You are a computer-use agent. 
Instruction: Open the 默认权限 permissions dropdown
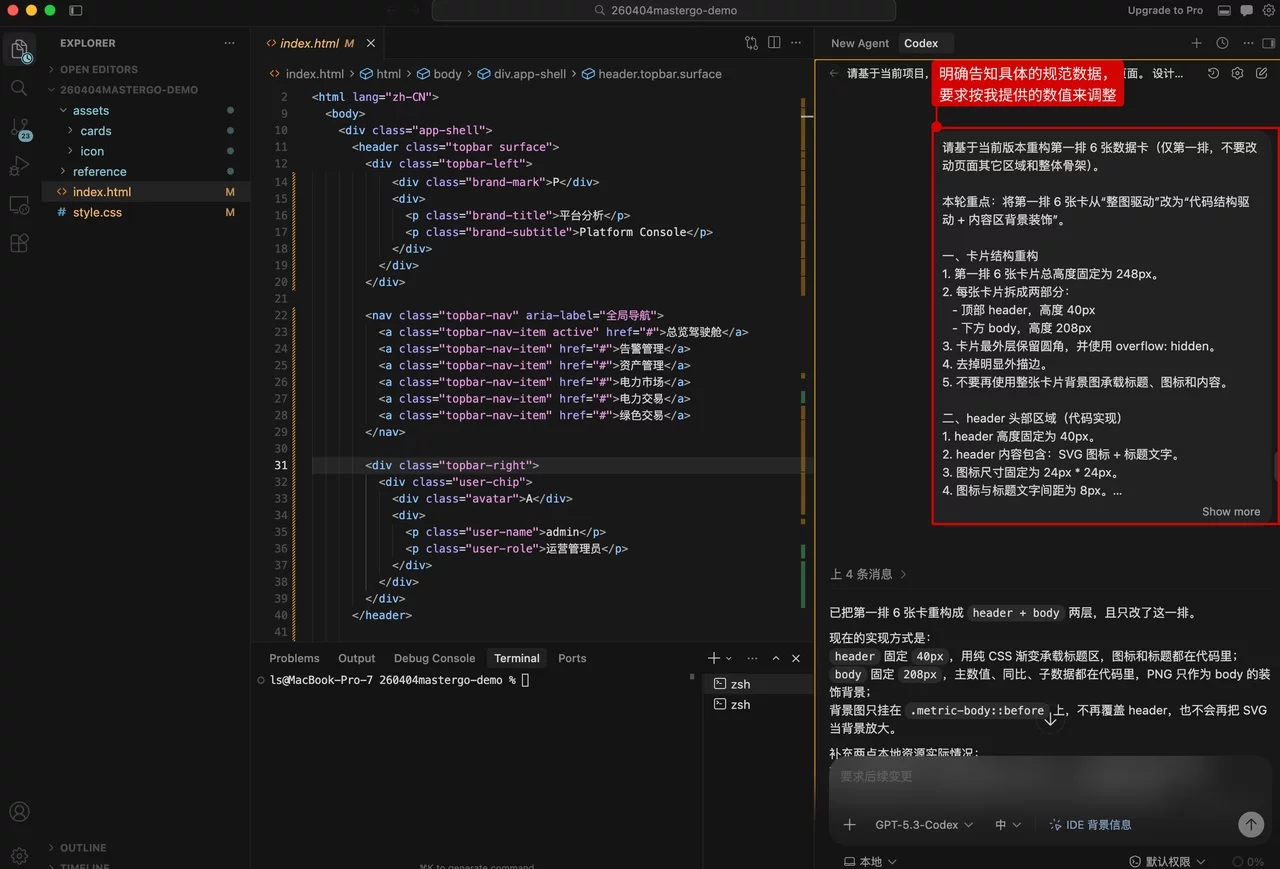coord(1167,861)
